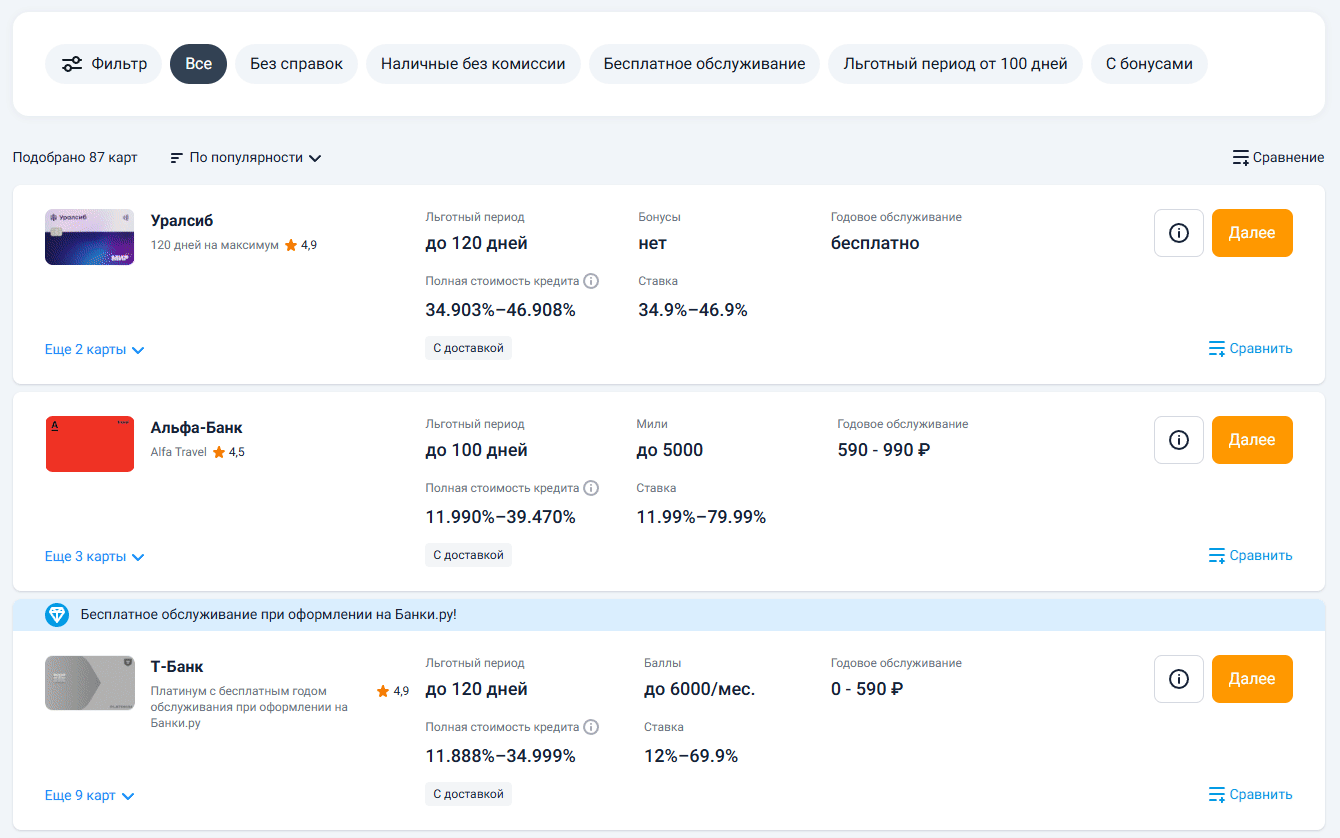1340x838 pixels.
Task: Click С доставкой tag in Т-Банк row
Action: click(x=468, y=794)
